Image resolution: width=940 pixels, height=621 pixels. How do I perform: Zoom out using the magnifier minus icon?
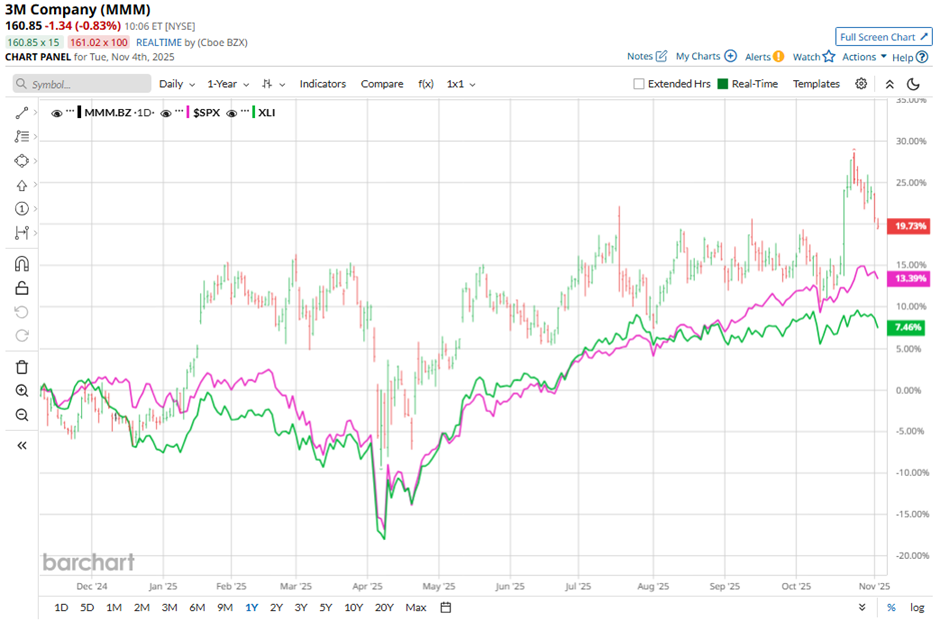21,414
